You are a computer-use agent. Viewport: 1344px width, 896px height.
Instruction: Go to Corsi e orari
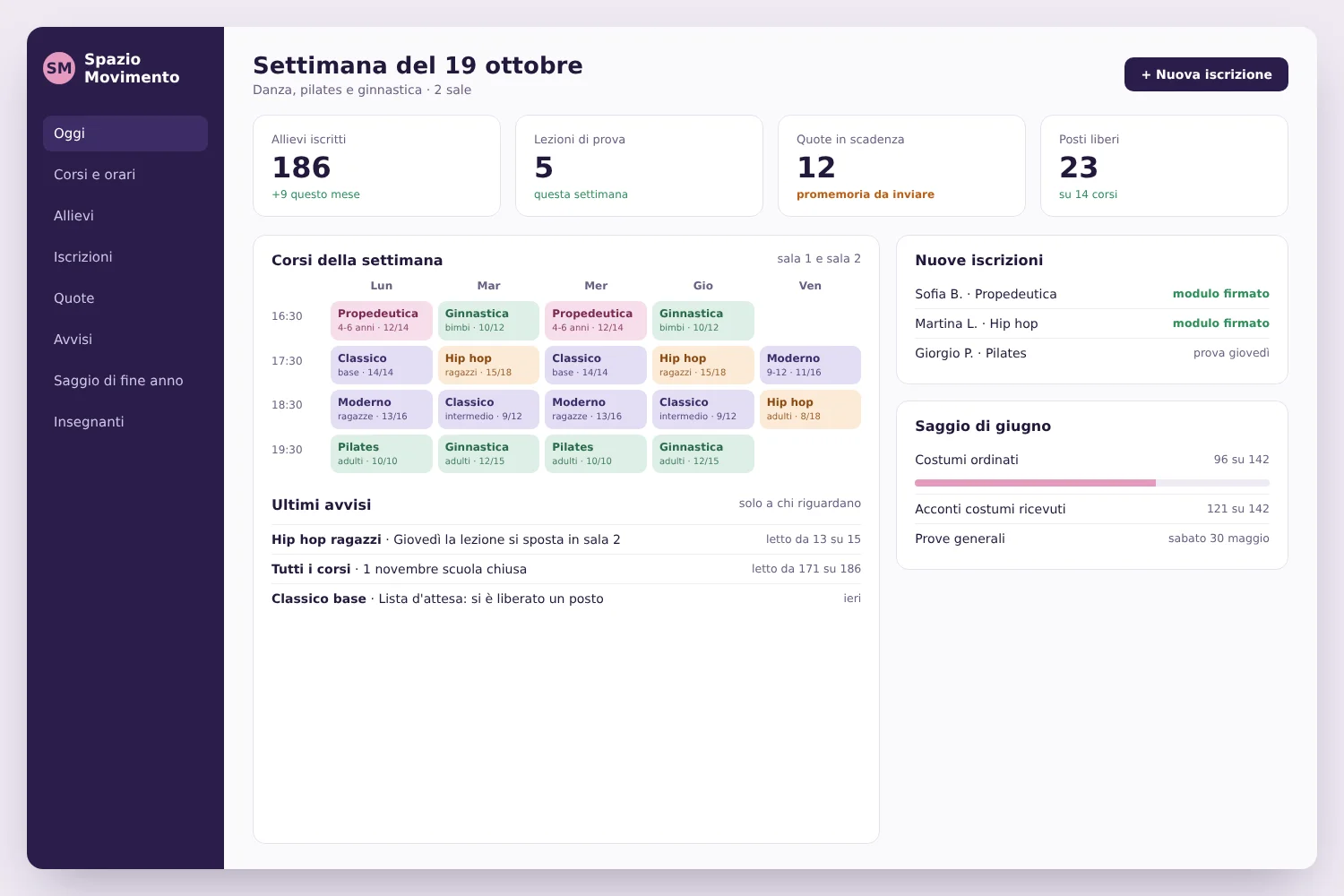click(x=125, y=175)
